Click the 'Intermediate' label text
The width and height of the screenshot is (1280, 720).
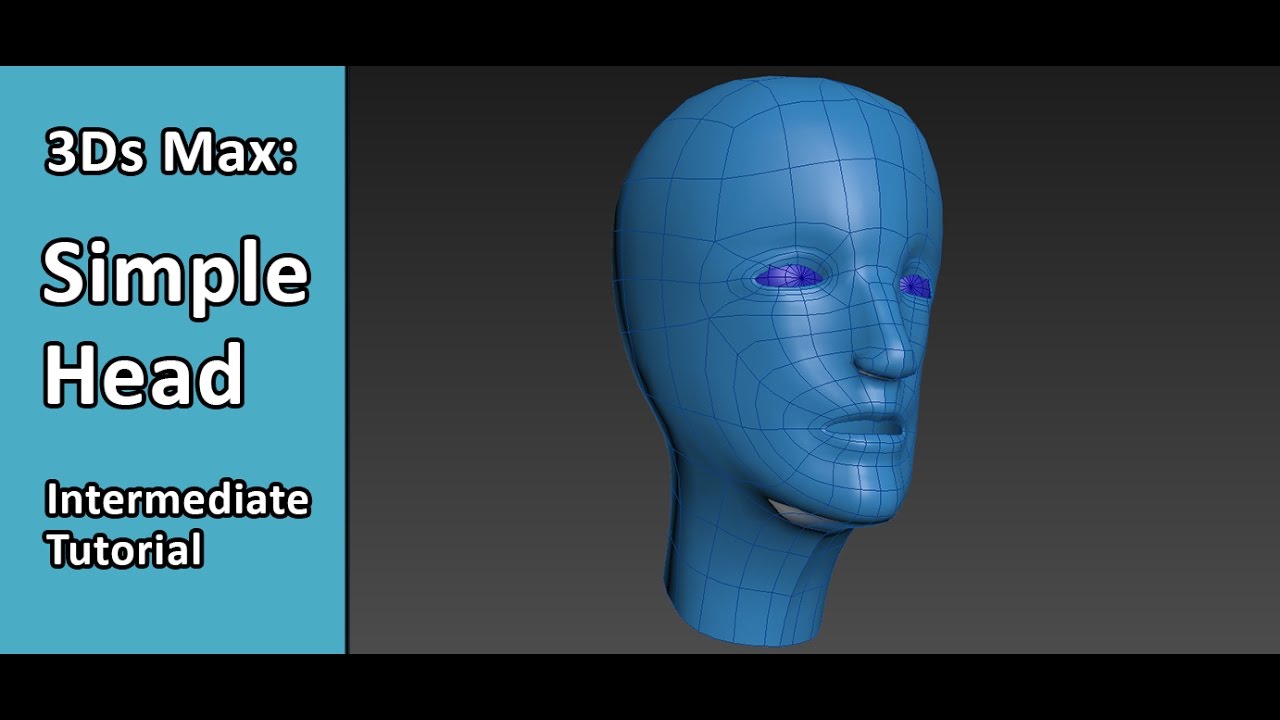point(178,499)
